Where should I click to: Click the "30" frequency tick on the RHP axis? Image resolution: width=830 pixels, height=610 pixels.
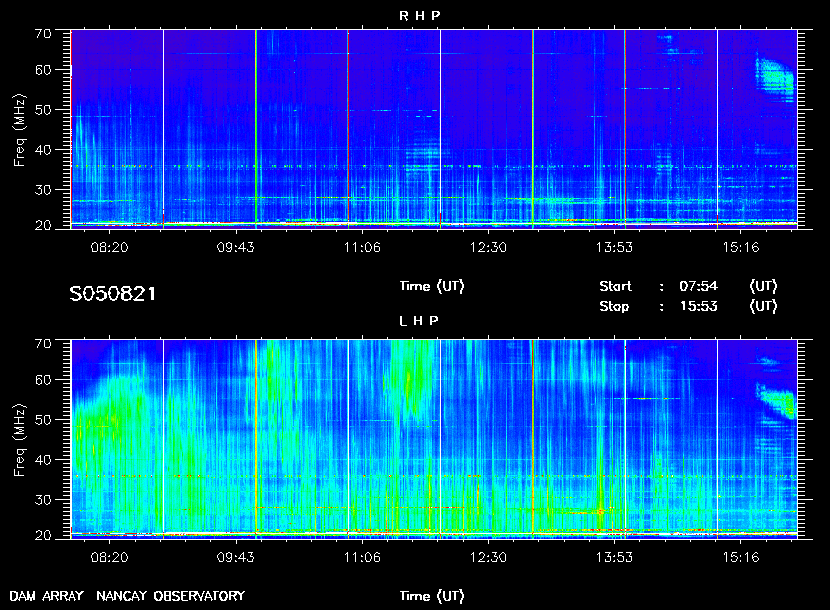tap(43, 190)
